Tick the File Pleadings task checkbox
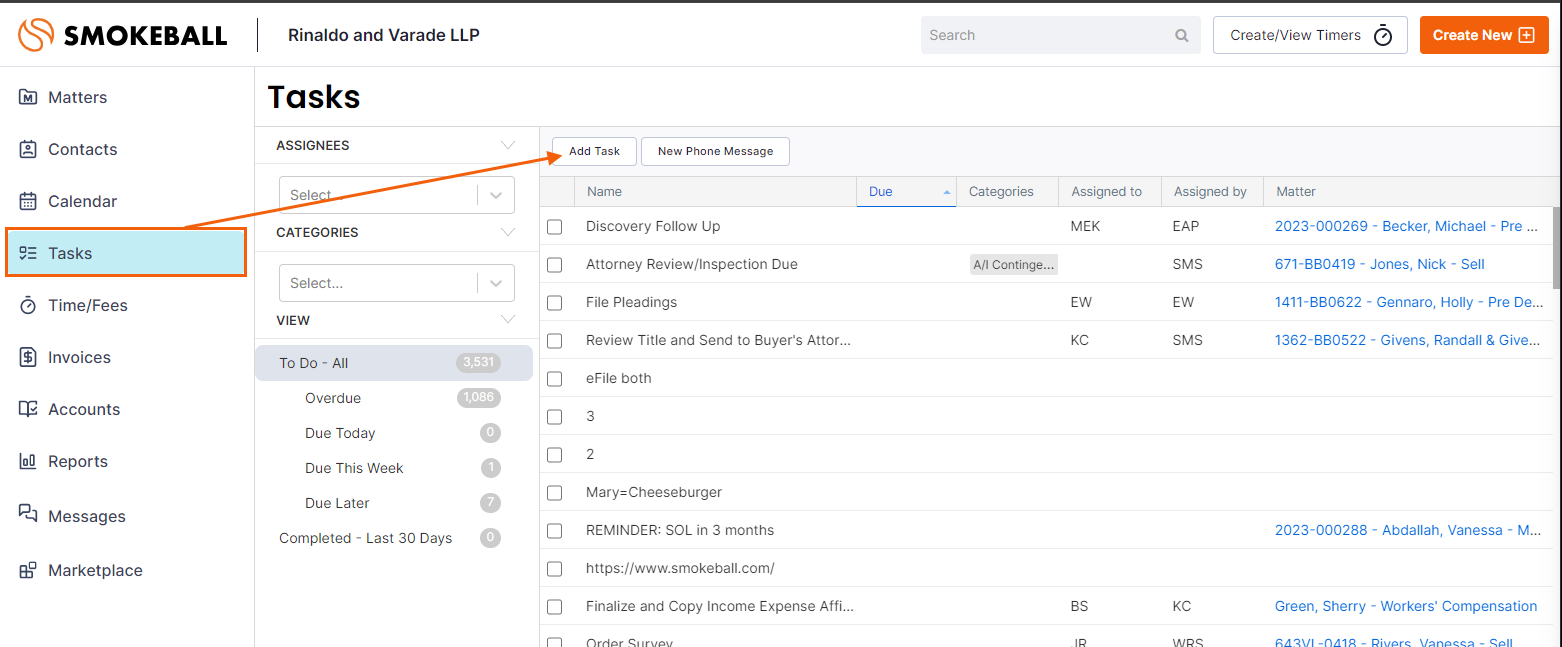The height and width of the screenshot is (647, 1562). [x=555, y=303]
